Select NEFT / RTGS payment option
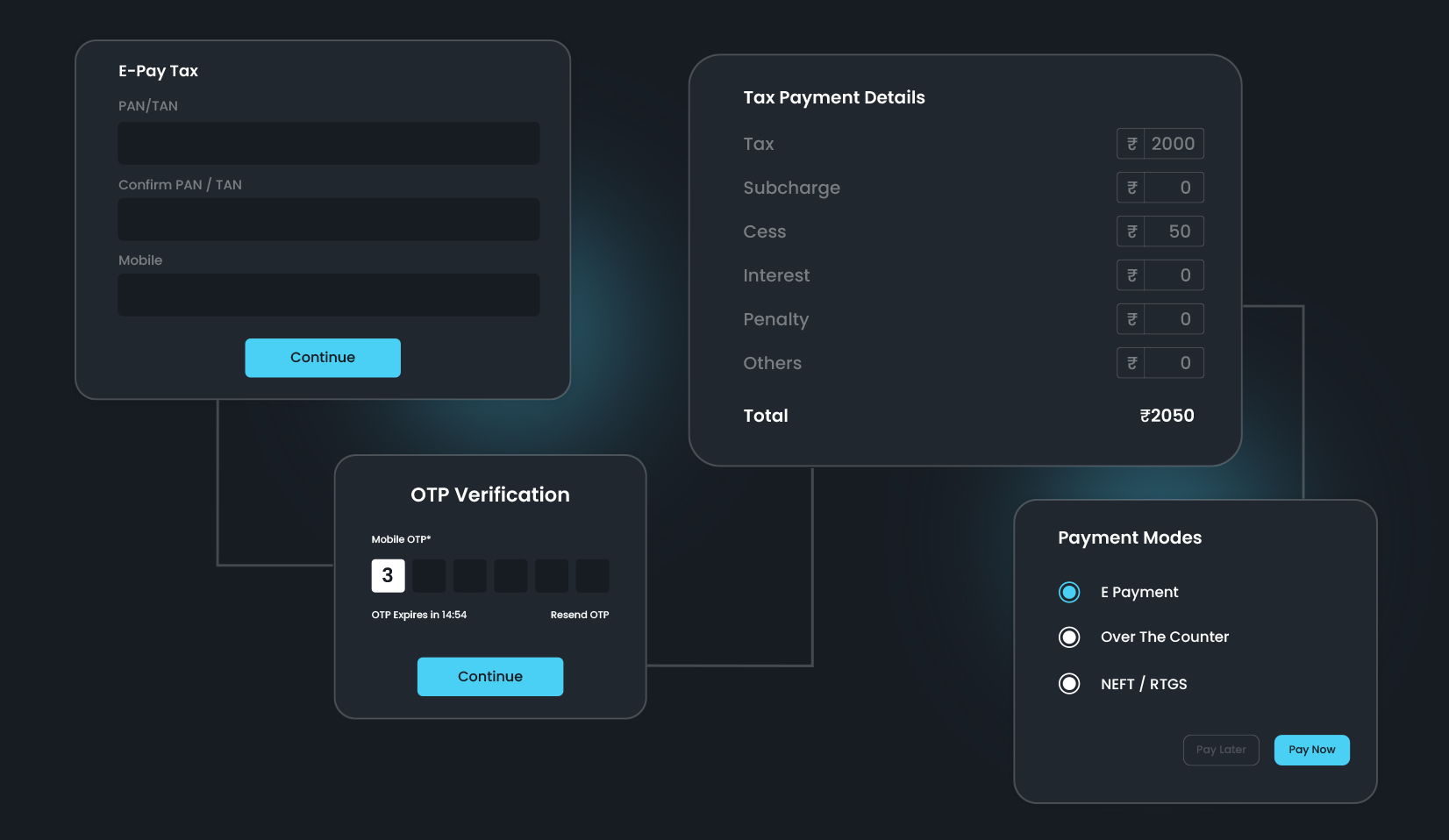1449x840 pixels. tap(1069, 684)
